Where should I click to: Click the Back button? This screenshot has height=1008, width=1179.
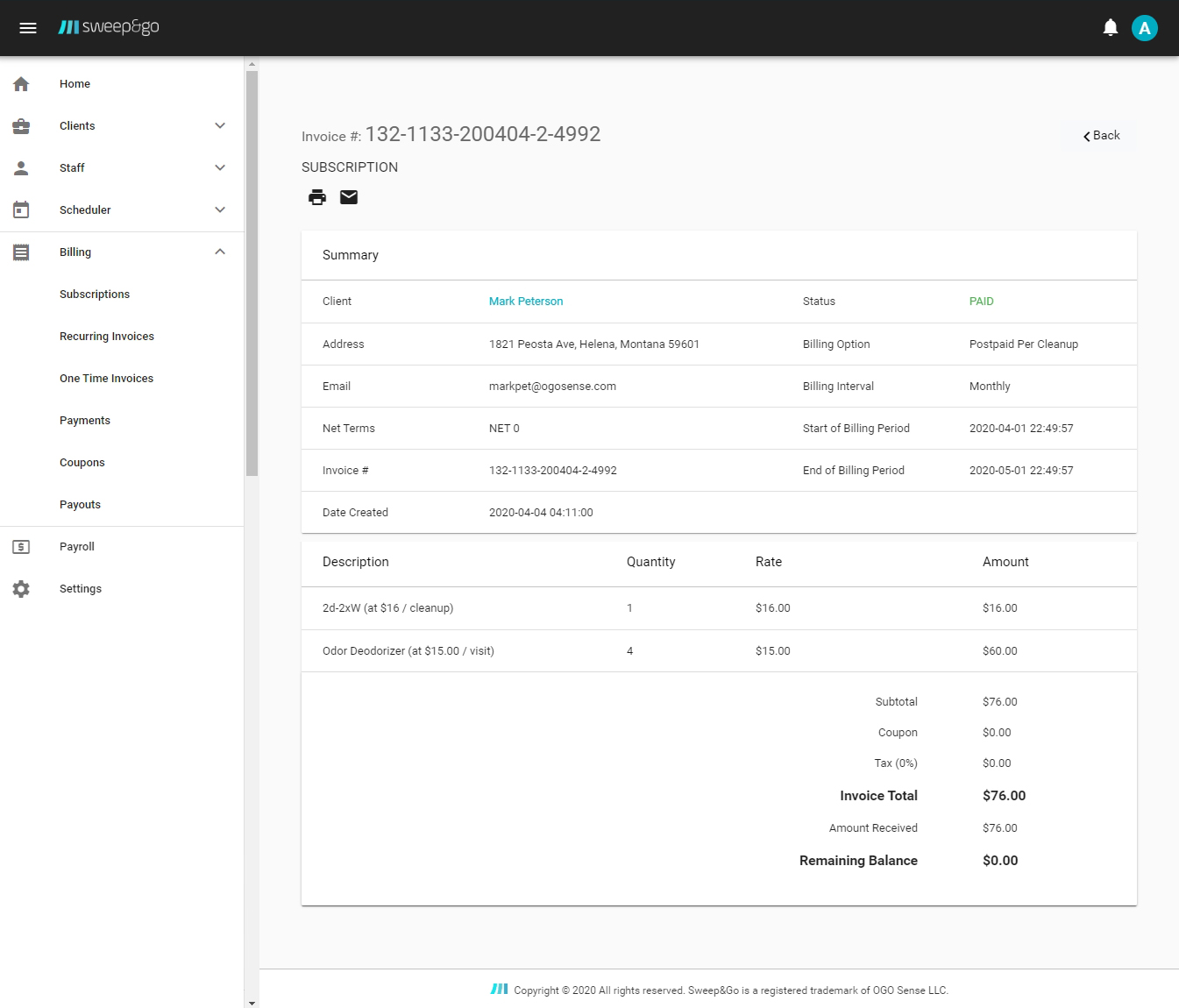(1101, 136)
